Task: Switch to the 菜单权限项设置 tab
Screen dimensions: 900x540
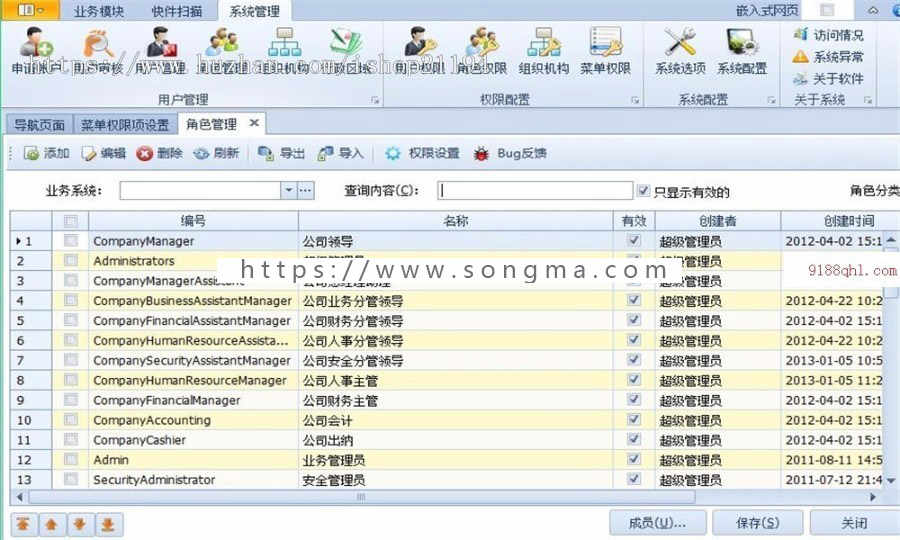Action: [125, 125]
